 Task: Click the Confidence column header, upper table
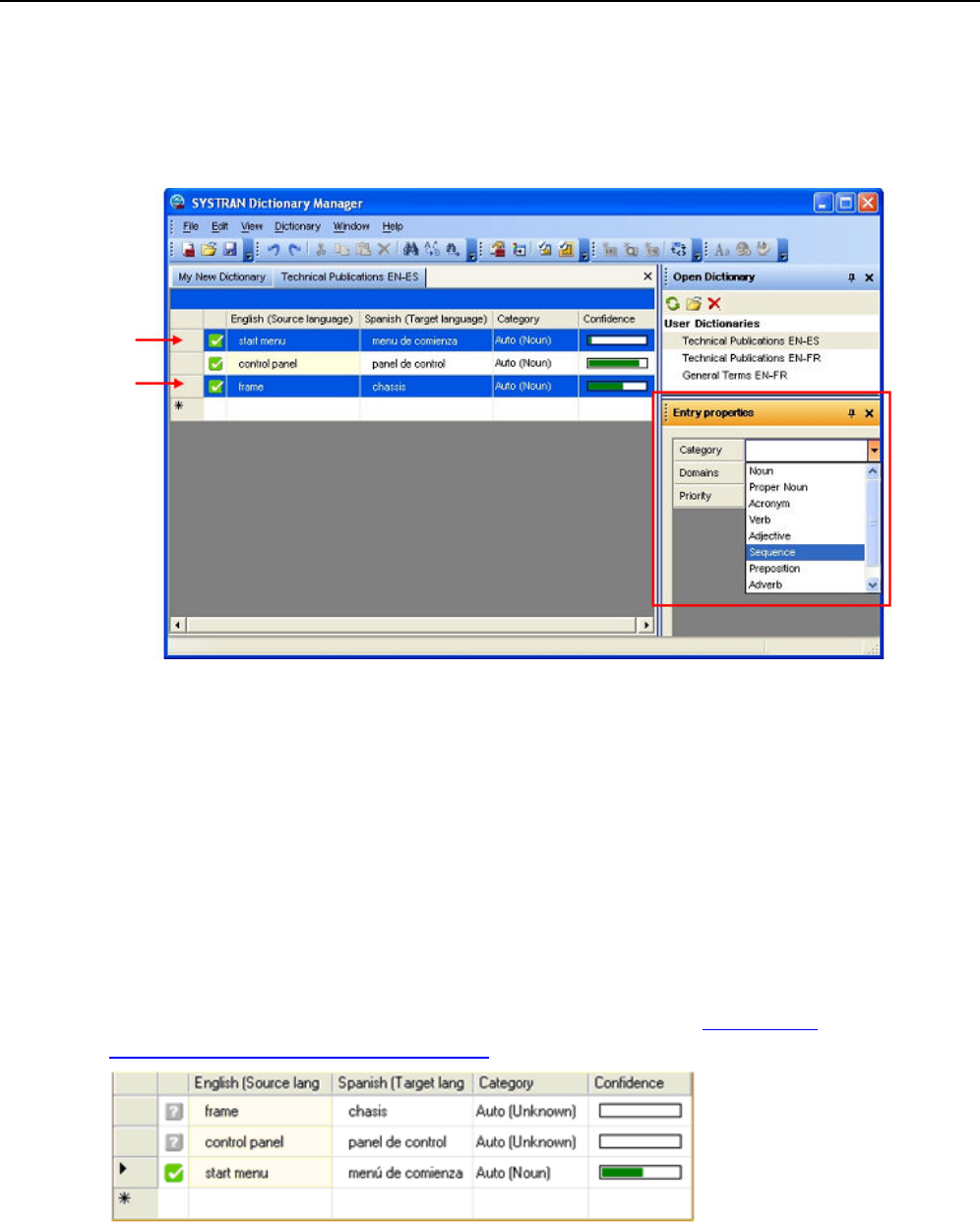click(x=616, y=319)
